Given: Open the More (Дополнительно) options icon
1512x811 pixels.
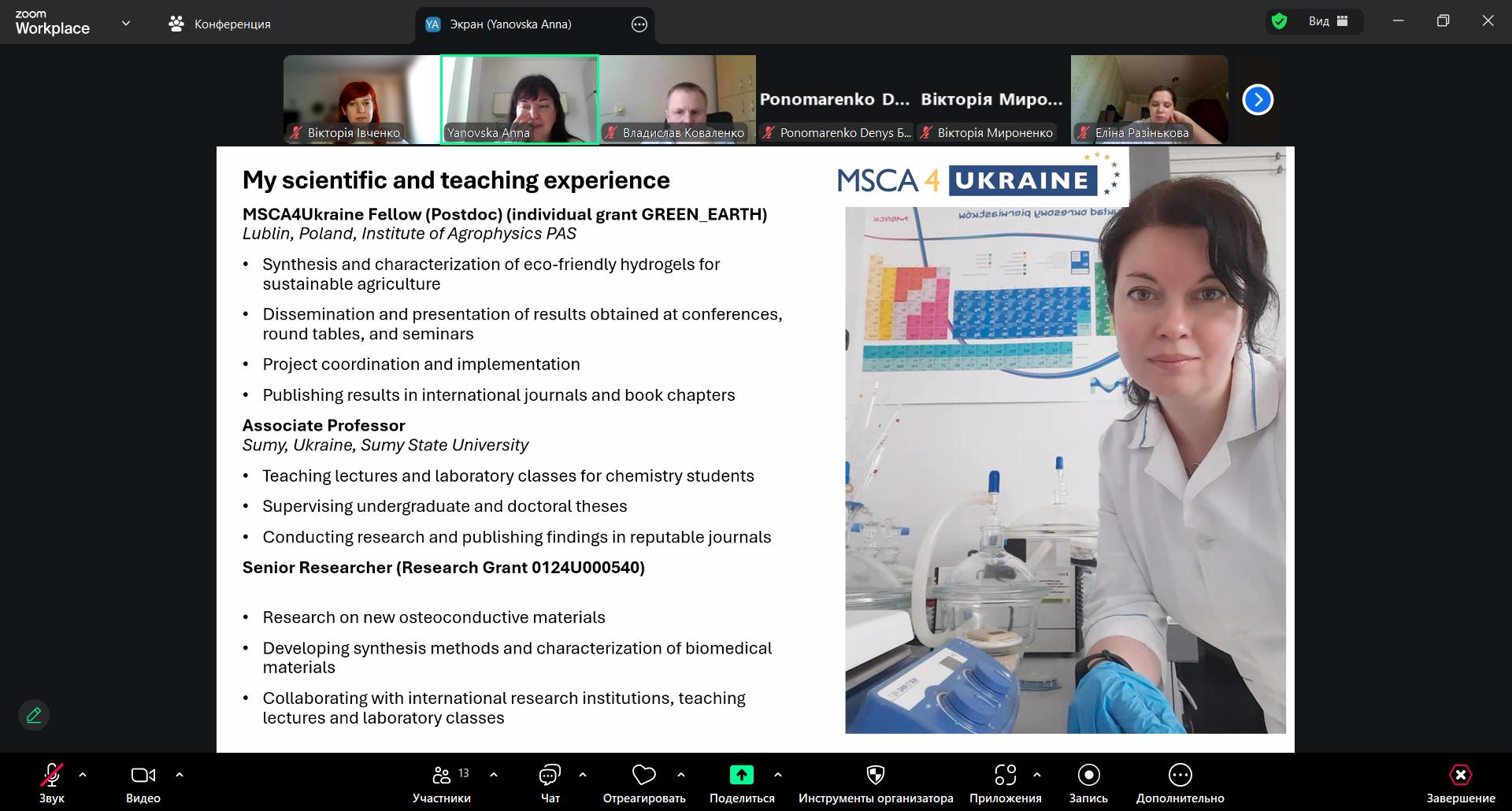Looking at the screenshot, I should pos(1180,776).
